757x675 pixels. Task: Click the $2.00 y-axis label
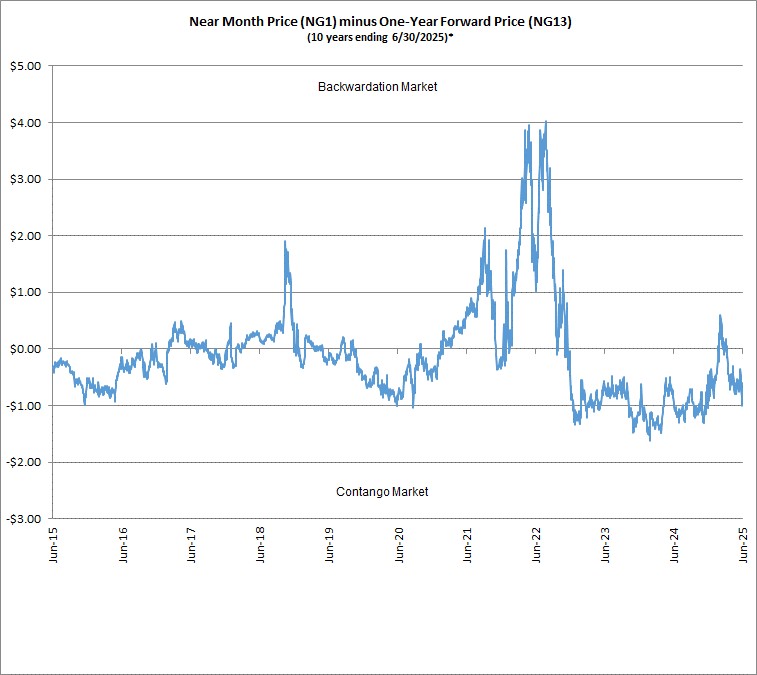[x=26, y=236]
